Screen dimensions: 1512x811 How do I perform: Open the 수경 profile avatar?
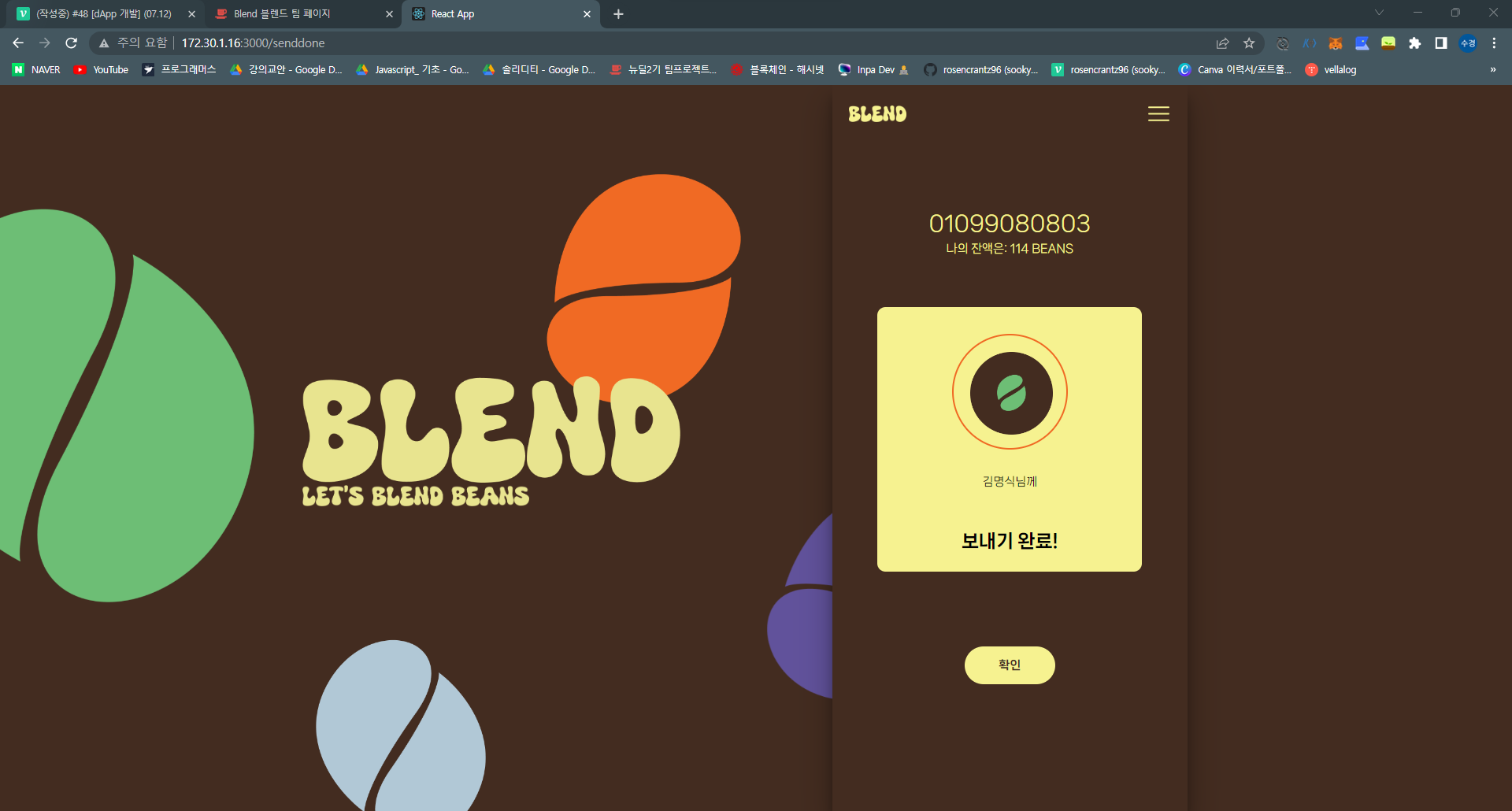1468,43
